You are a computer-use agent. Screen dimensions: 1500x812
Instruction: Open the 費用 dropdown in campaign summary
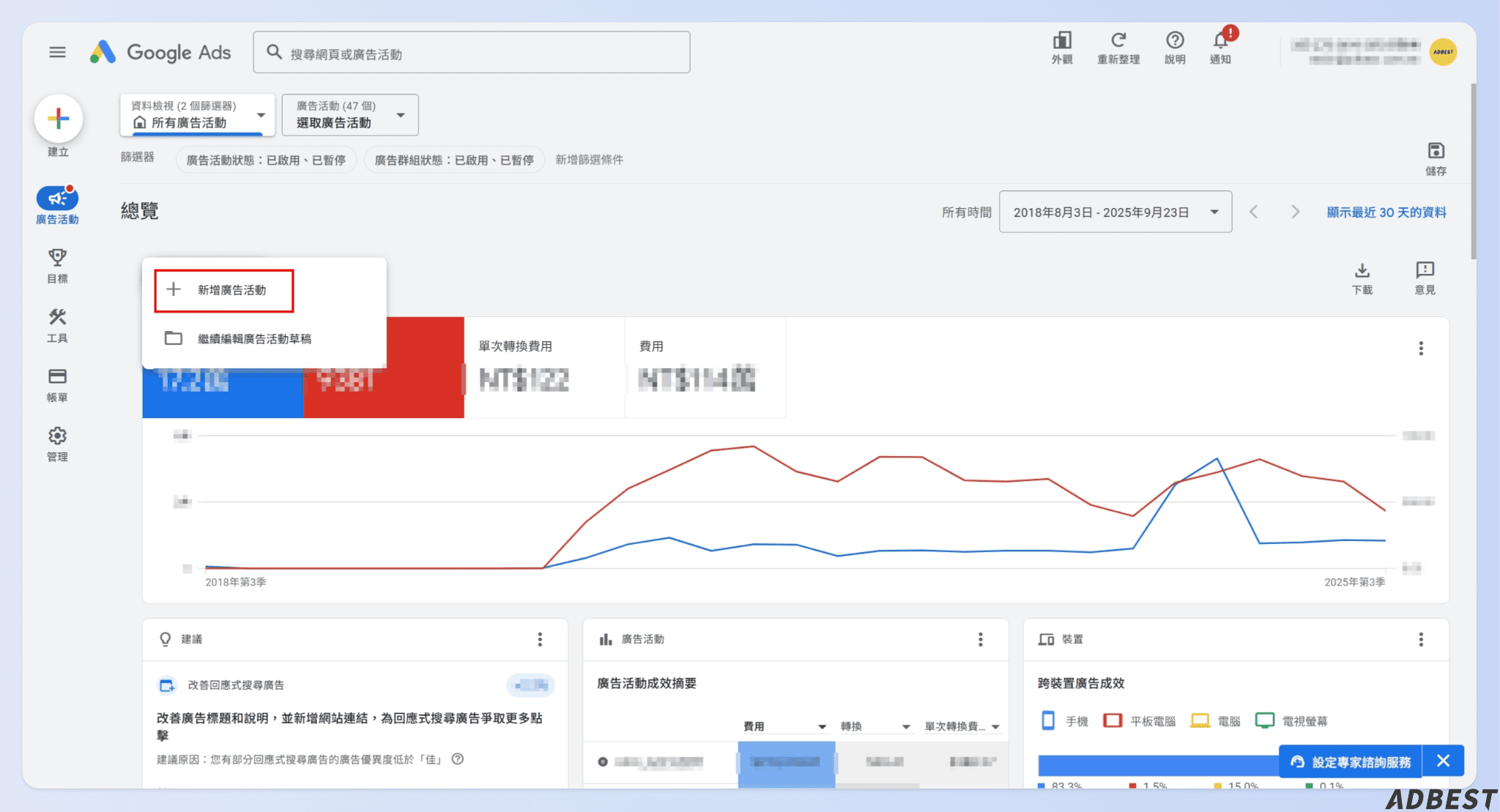click(782, 726)
